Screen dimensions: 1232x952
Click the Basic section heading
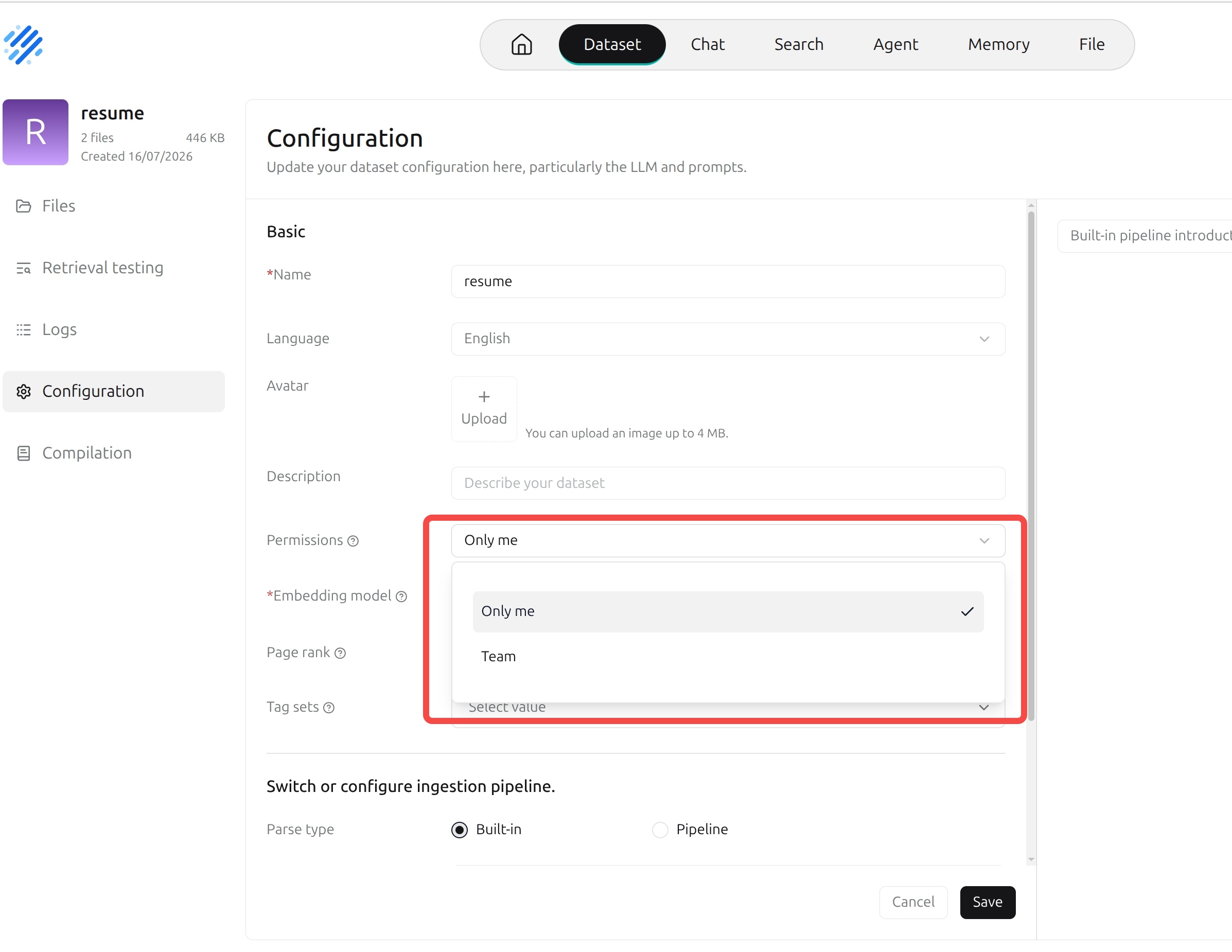pos(286,232)
